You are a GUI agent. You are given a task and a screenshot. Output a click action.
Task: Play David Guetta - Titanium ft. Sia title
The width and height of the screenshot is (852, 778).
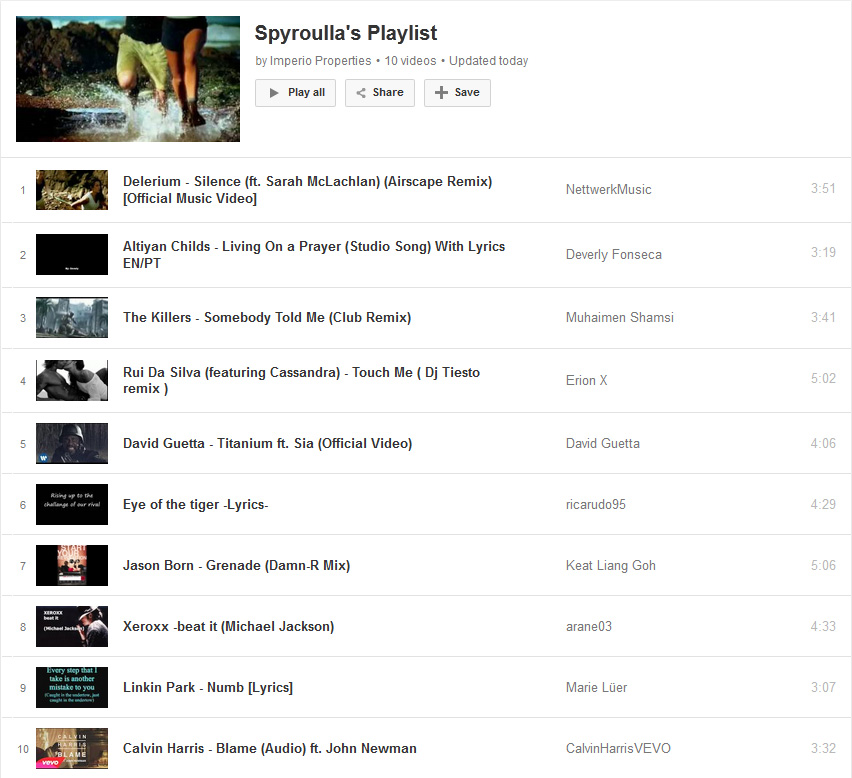[267, 443]
